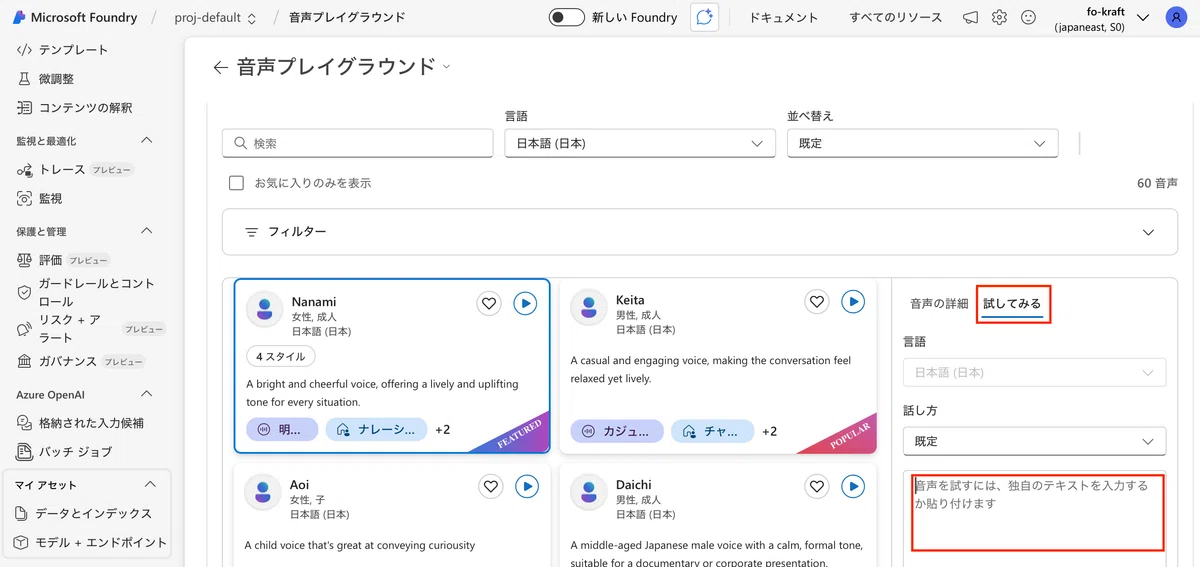Collapse the Azure OpenAI sidebar section
The width and height of the screenshot is (1200, 567).
147,394
